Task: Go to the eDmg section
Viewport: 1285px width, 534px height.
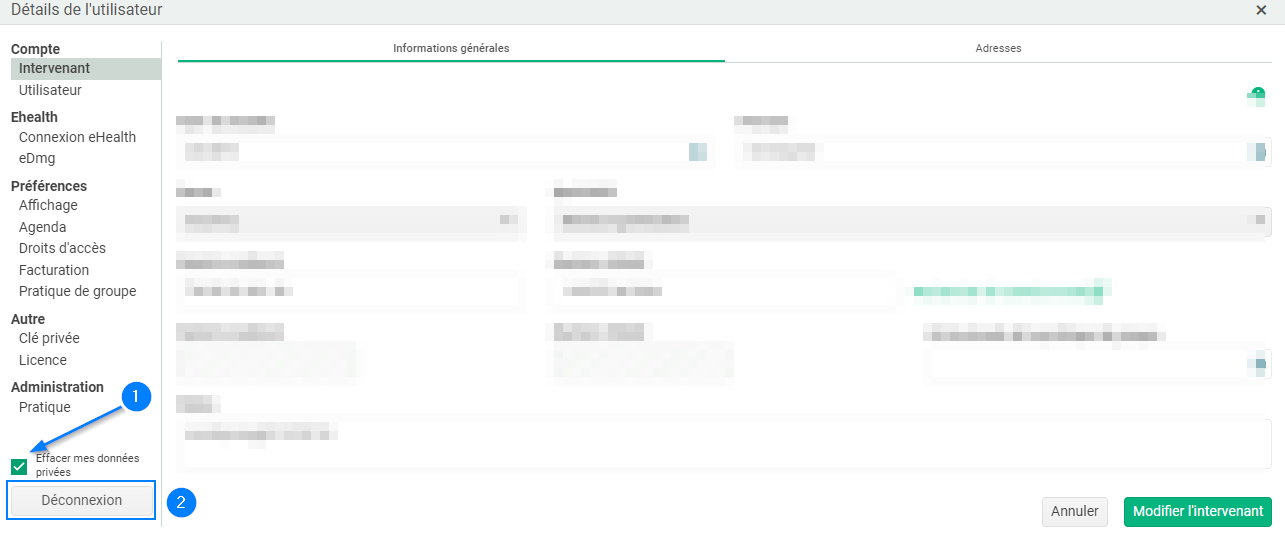Action: (x=37, y=158)
